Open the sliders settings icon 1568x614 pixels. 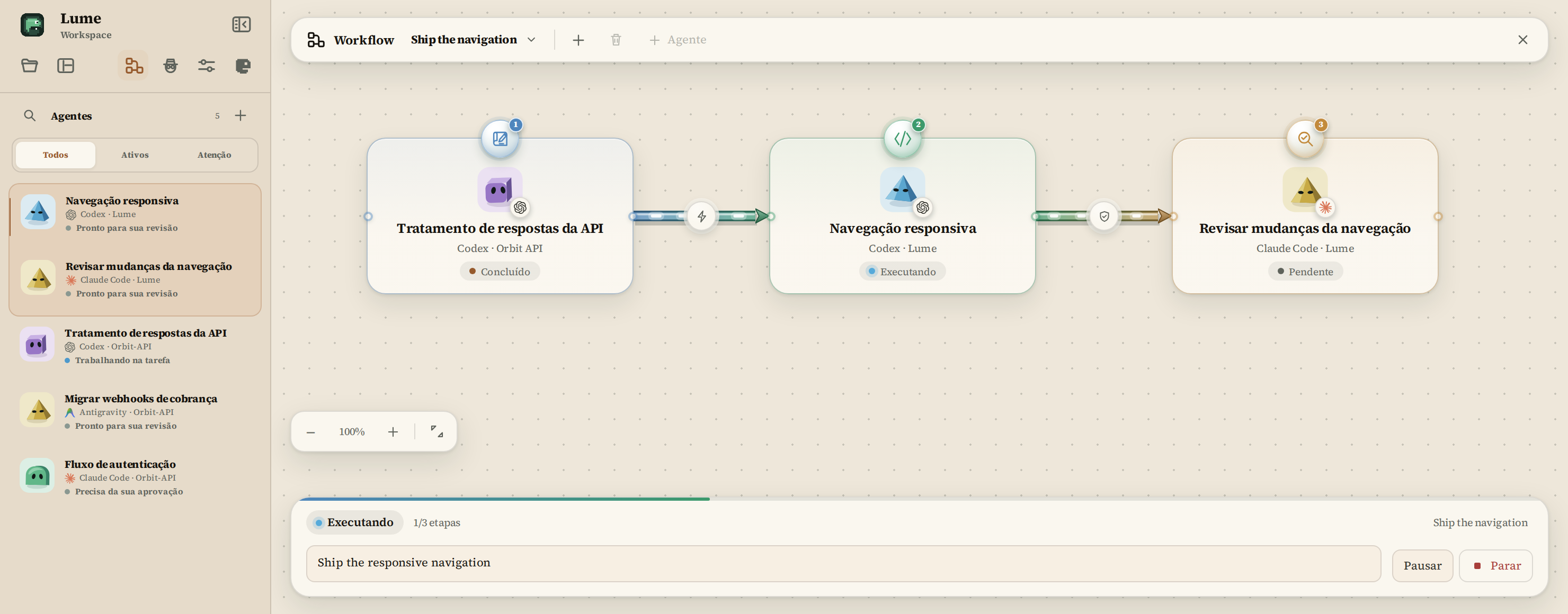click(207, 66)
